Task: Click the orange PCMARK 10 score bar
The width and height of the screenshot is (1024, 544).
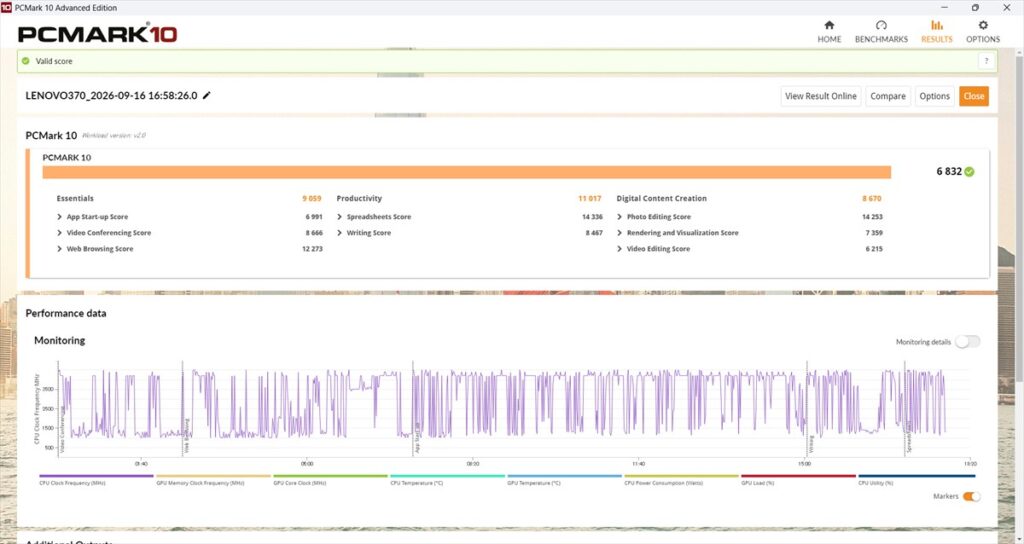Action: 466,172
